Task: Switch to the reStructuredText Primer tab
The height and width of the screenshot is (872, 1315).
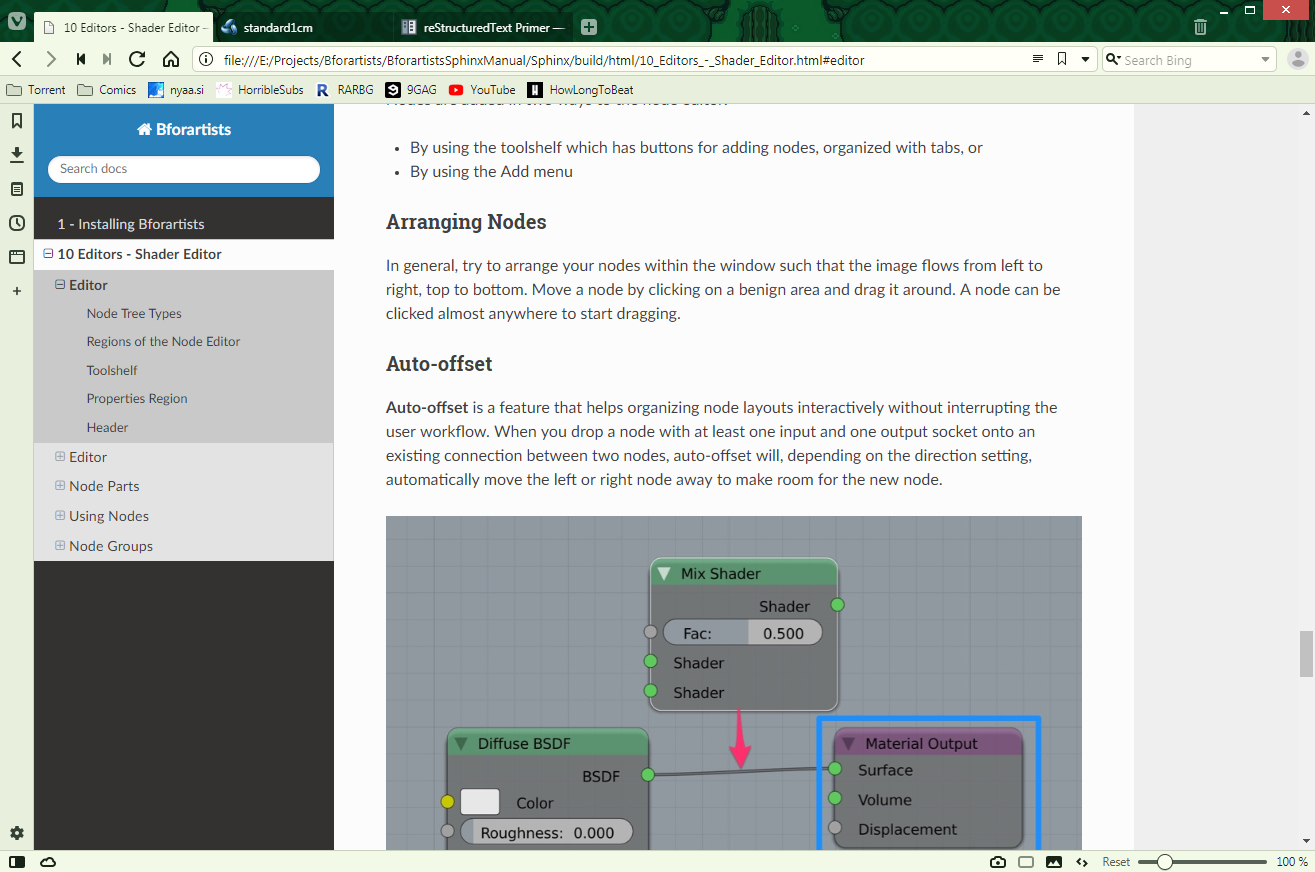Action: (x=483, y=27)
